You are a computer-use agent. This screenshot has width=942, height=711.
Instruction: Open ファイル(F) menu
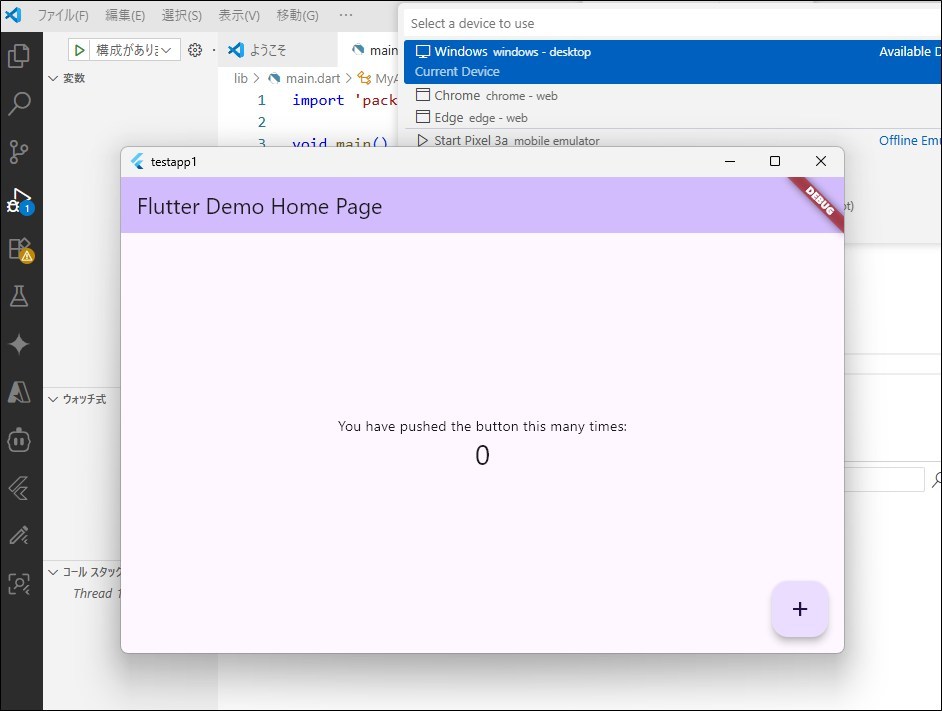[x=63, y=15]
